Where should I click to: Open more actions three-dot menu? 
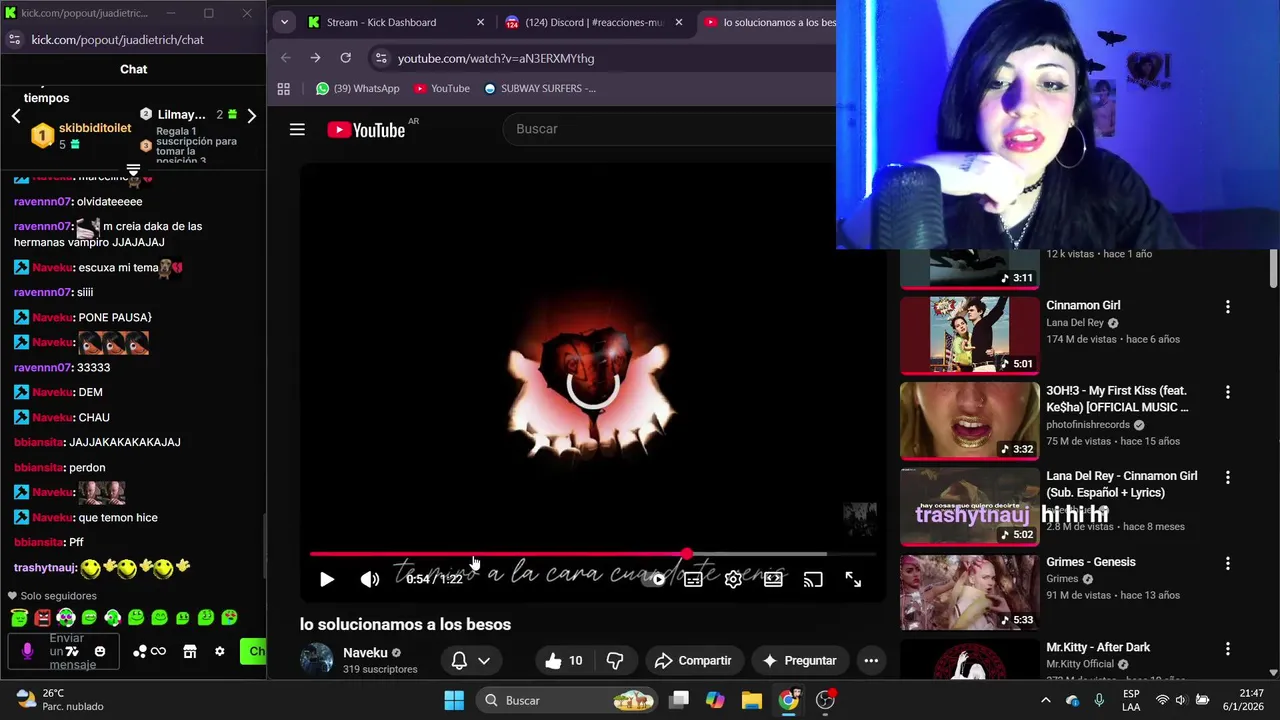[871, 660]
